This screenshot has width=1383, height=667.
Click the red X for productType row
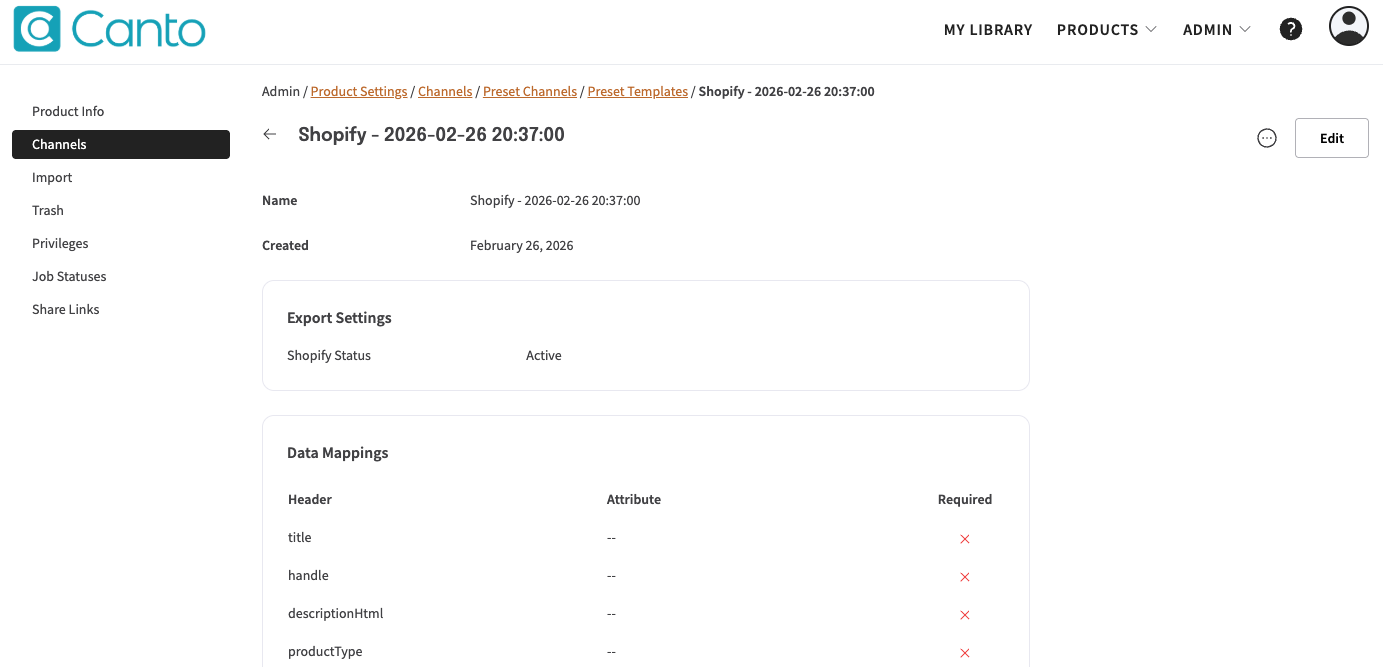click(x=965, y=653)
